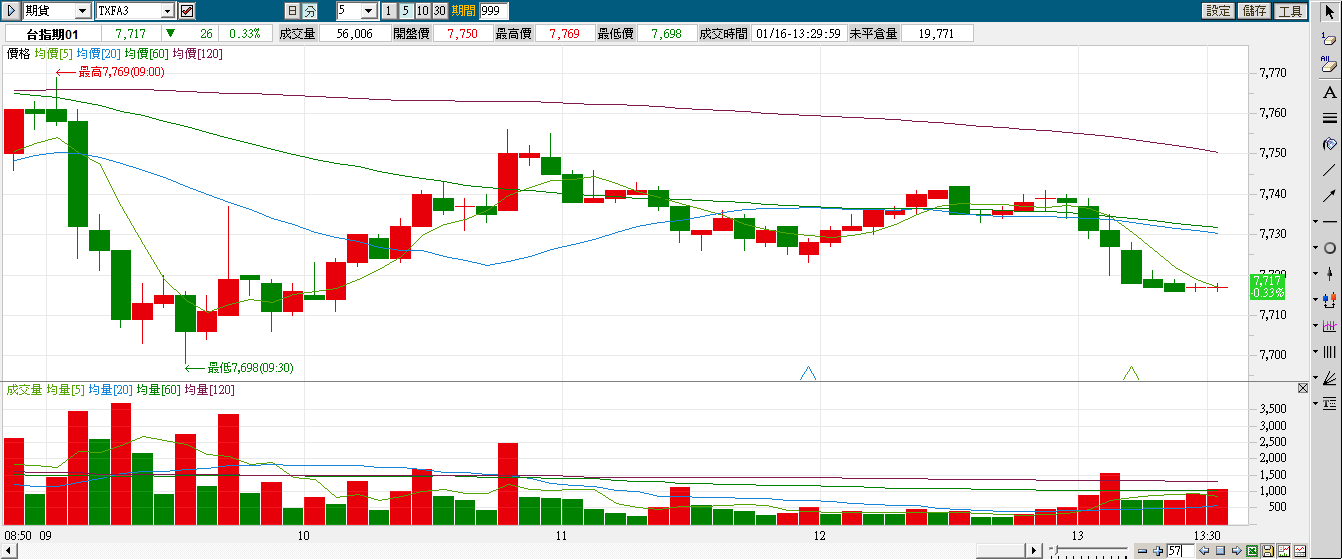The image size is (1342, 559).
Task: Click the zoom in plus icon
Action: click(1157, 551)
